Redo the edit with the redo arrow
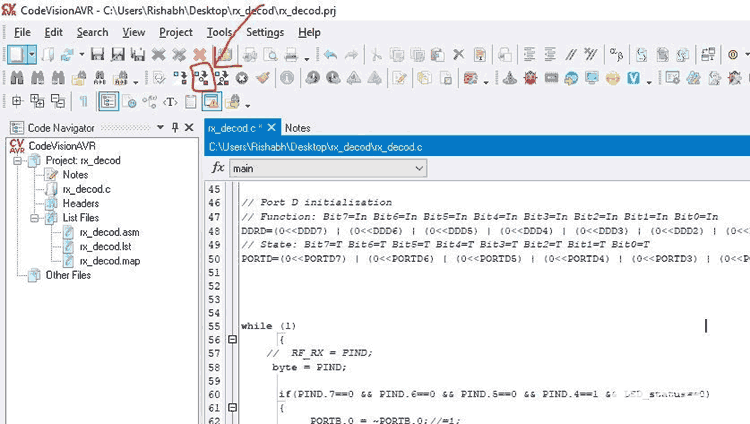 351,55
